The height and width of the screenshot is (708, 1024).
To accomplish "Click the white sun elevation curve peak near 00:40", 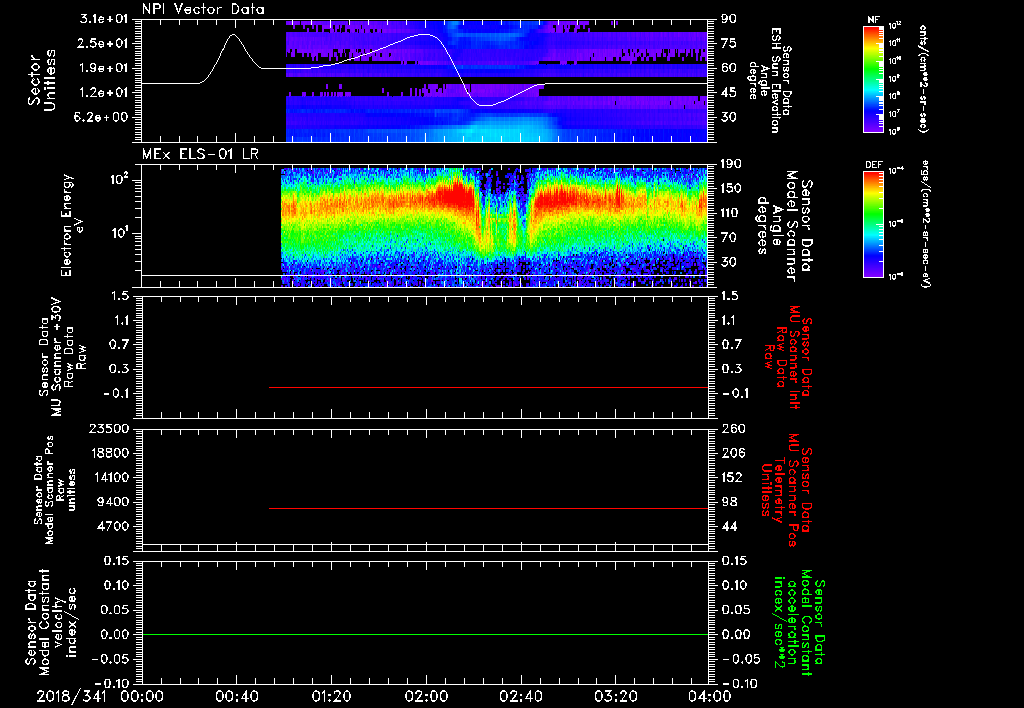I will [x=234, y=35].
